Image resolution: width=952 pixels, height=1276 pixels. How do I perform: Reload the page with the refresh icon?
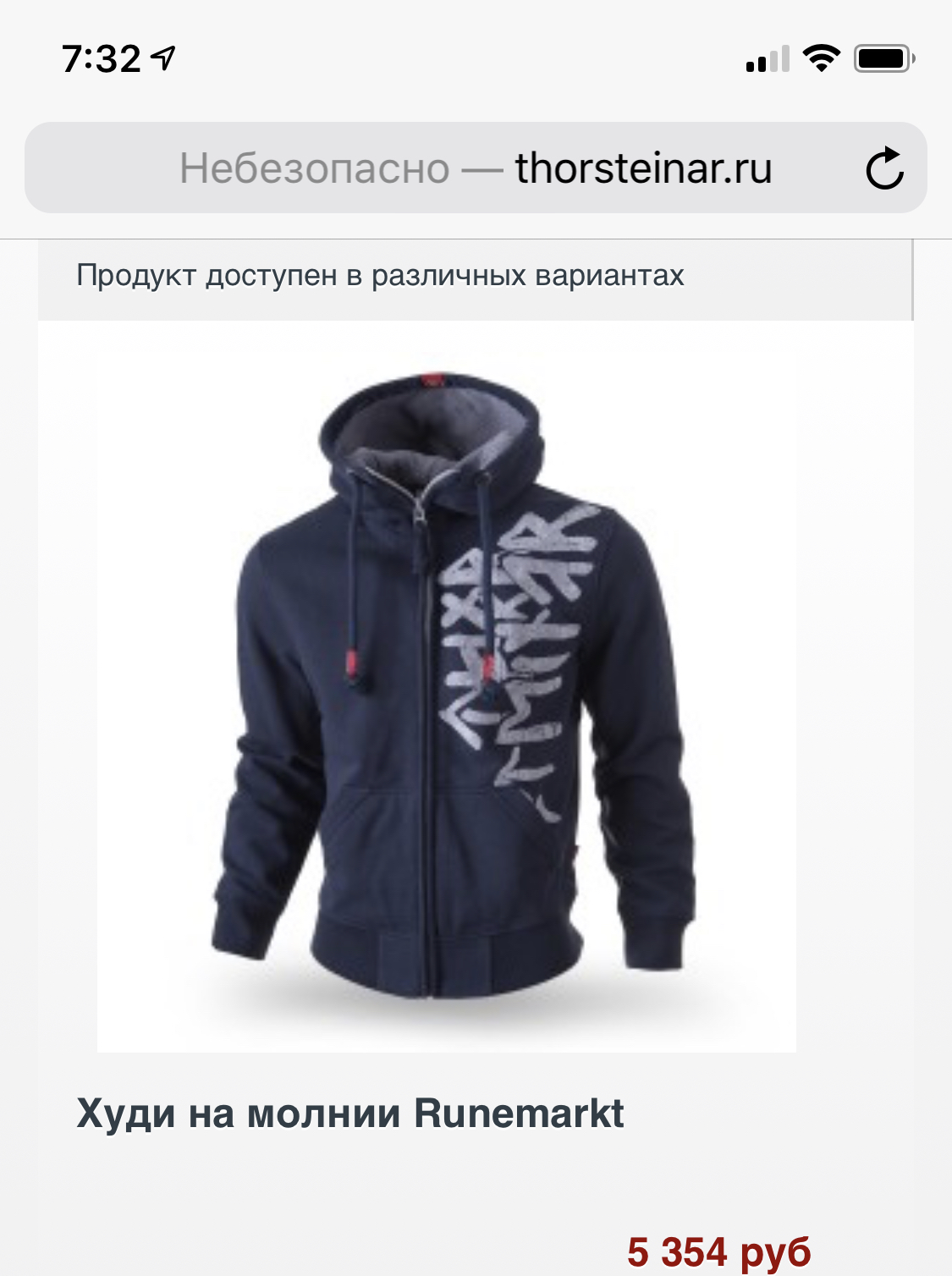[884, 168]
